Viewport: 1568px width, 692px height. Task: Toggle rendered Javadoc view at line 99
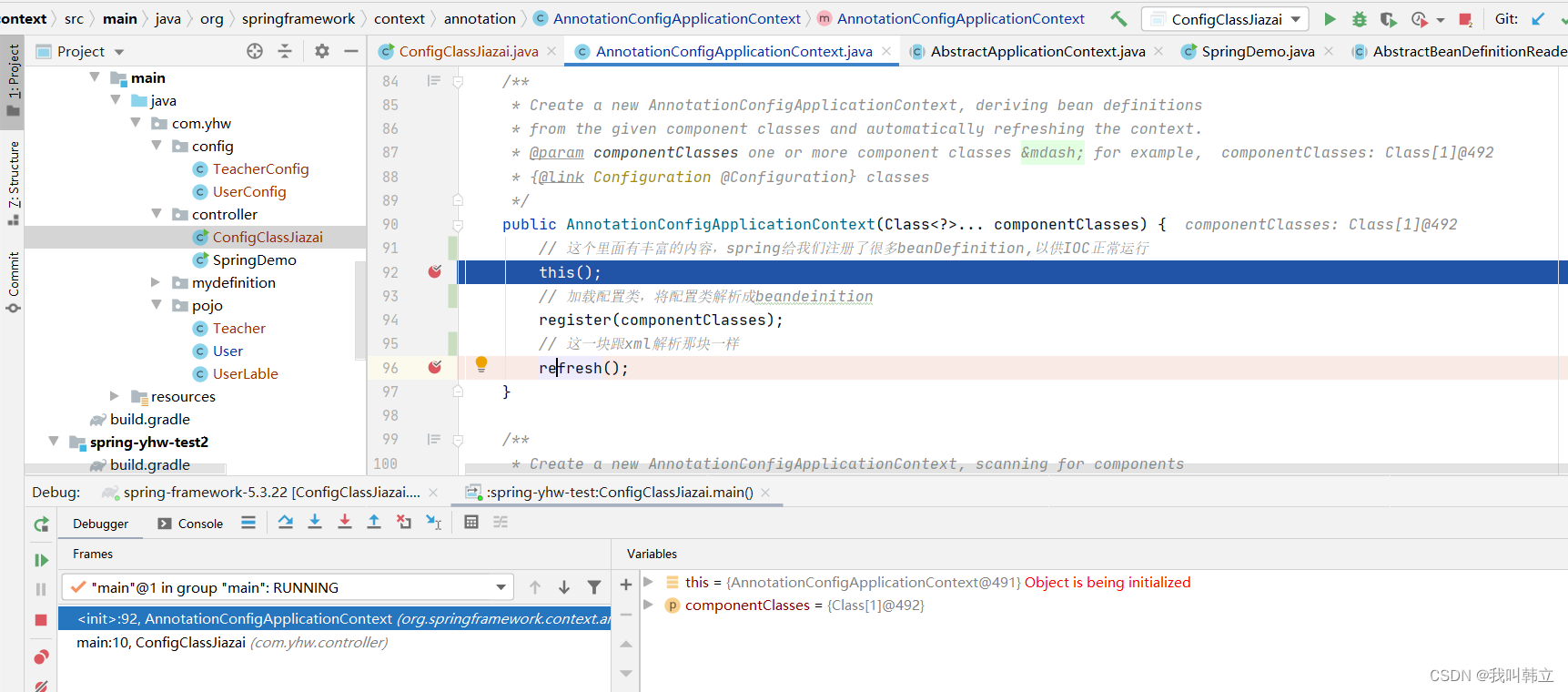tap(434, 439)
